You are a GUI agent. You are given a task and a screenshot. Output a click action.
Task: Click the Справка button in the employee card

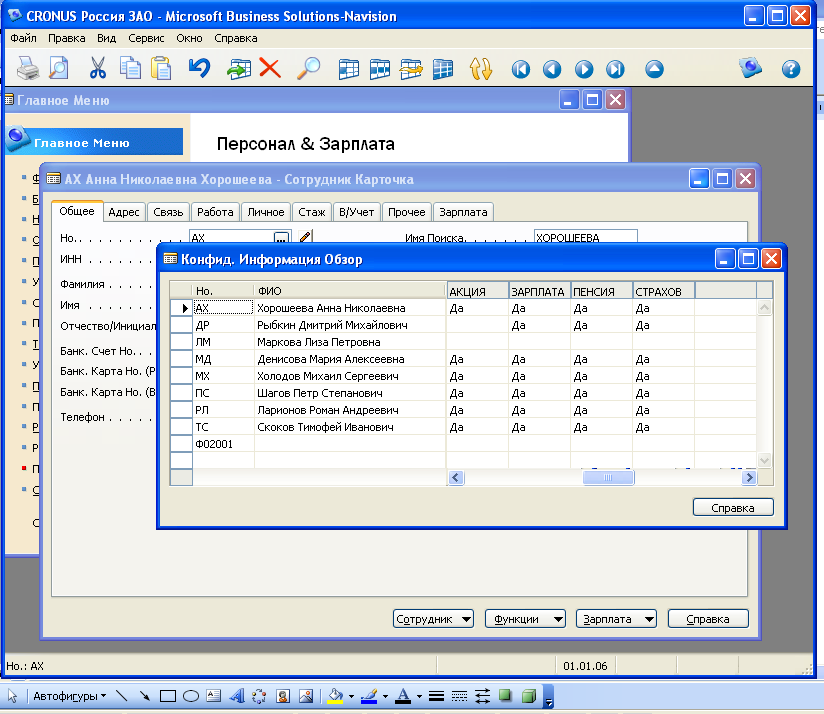pyautogui.click(x=707, y=619)
